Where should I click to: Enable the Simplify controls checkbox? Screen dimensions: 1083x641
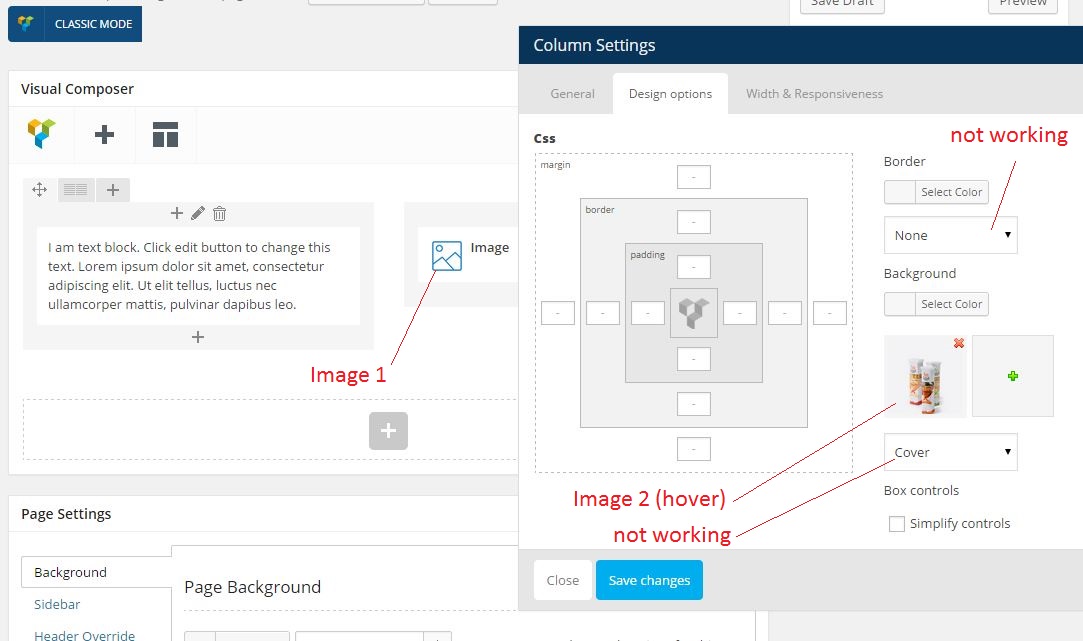pyautogui.click(x=897, y=524)
